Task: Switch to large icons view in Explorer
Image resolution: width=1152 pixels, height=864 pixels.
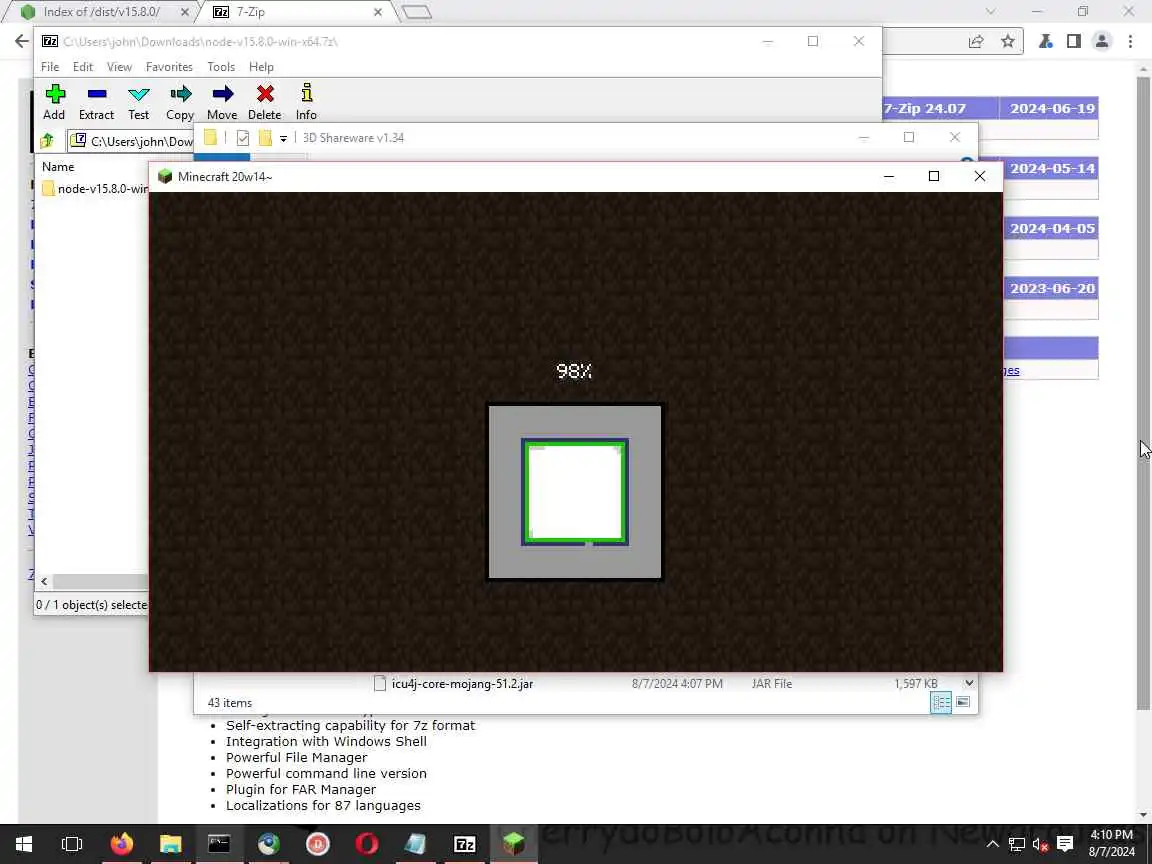Action: tap(962, 702)
